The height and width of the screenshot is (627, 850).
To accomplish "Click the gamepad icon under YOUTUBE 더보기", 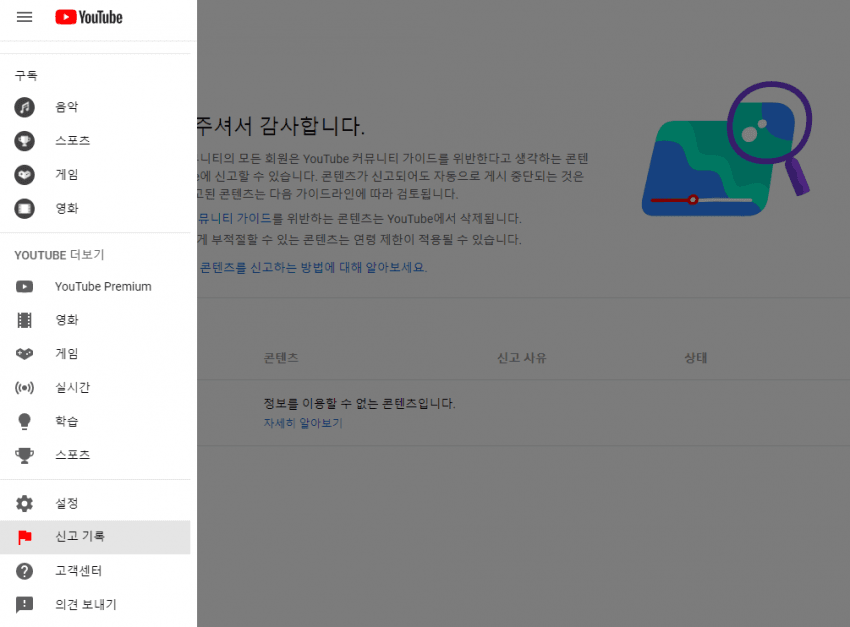I will click(24, 354).
